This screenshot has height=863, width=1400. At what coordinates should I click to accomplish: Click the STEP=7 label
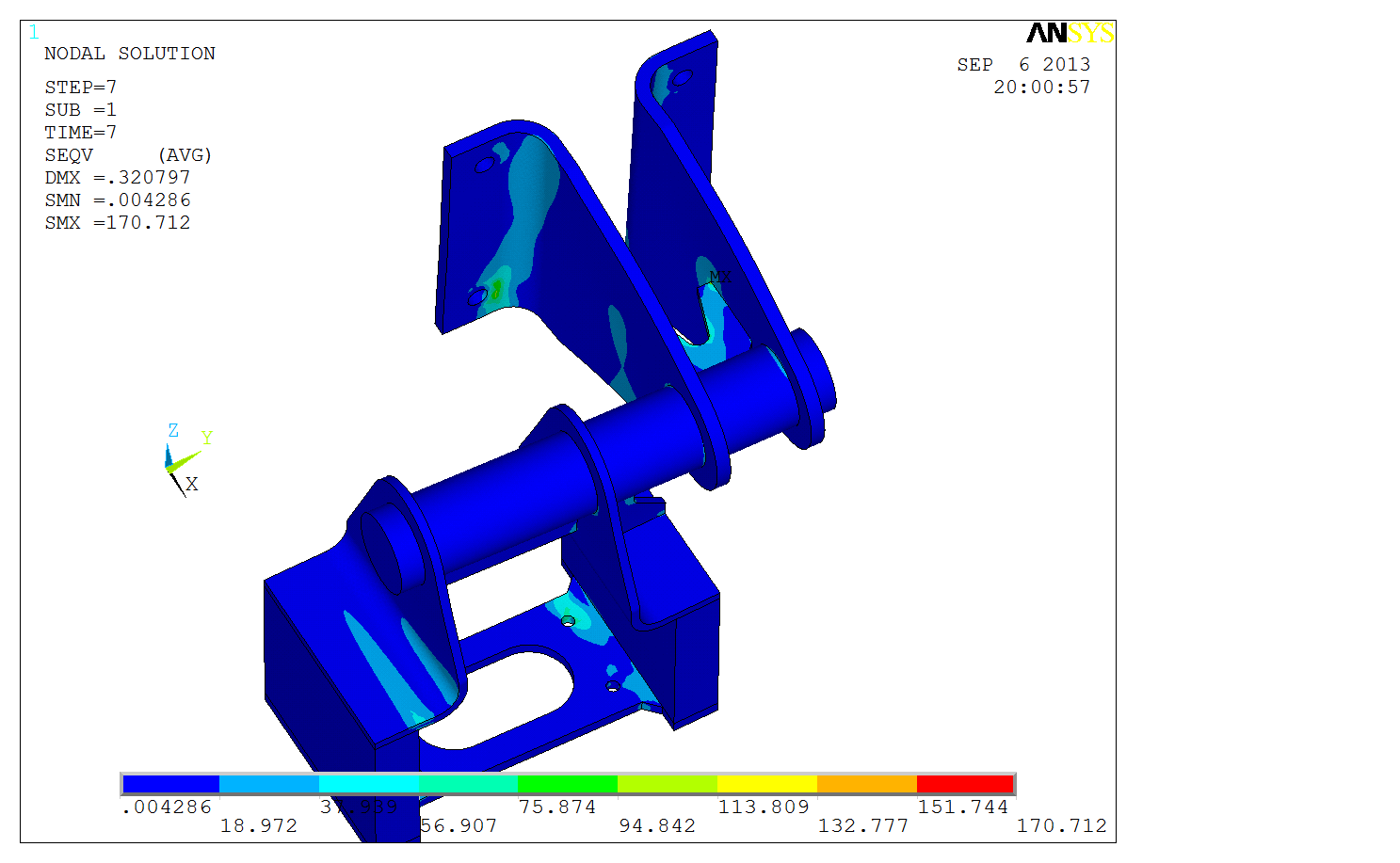click(81, 88)
